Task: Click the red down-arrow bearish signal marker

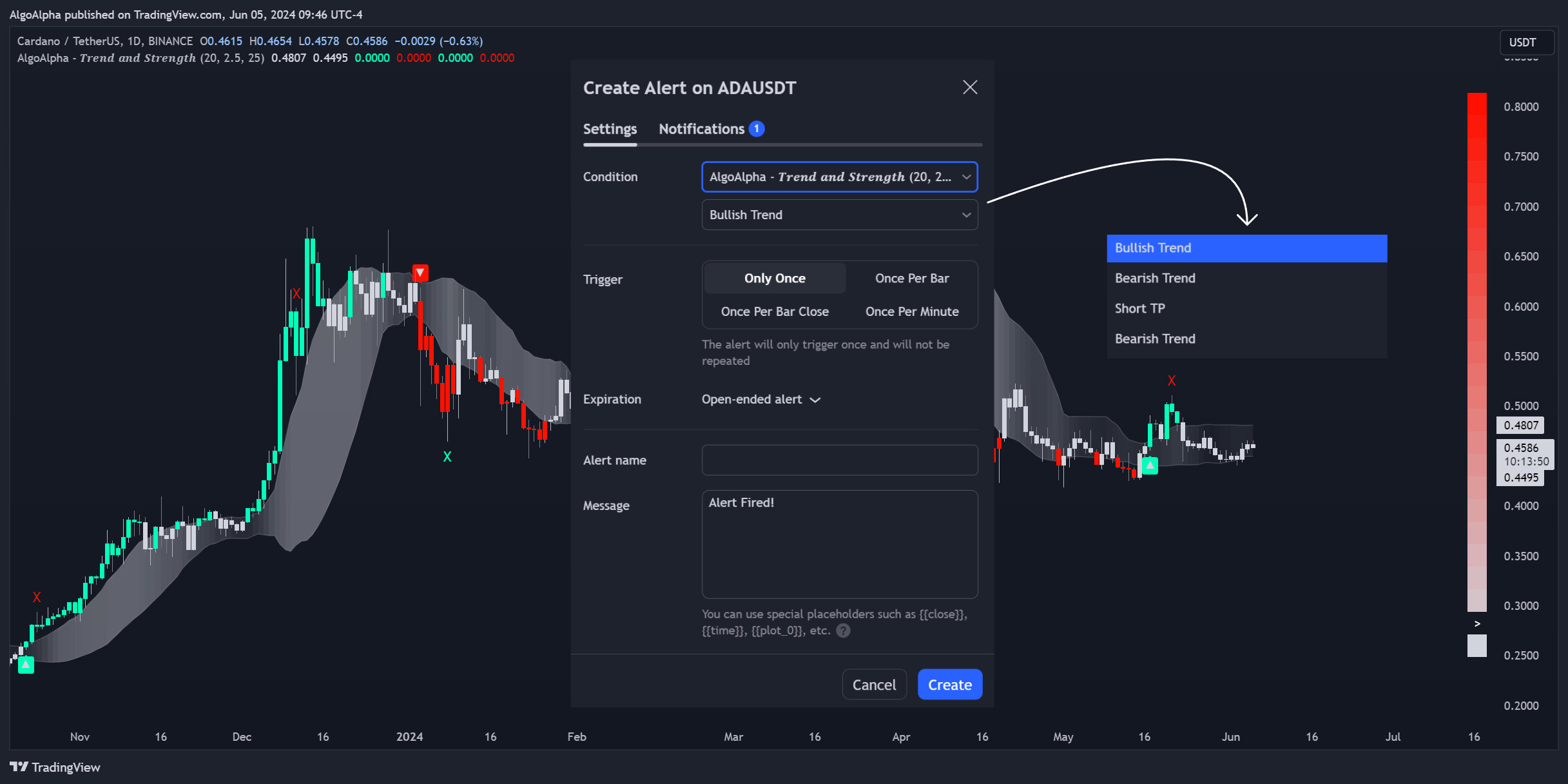Action: 420,273
